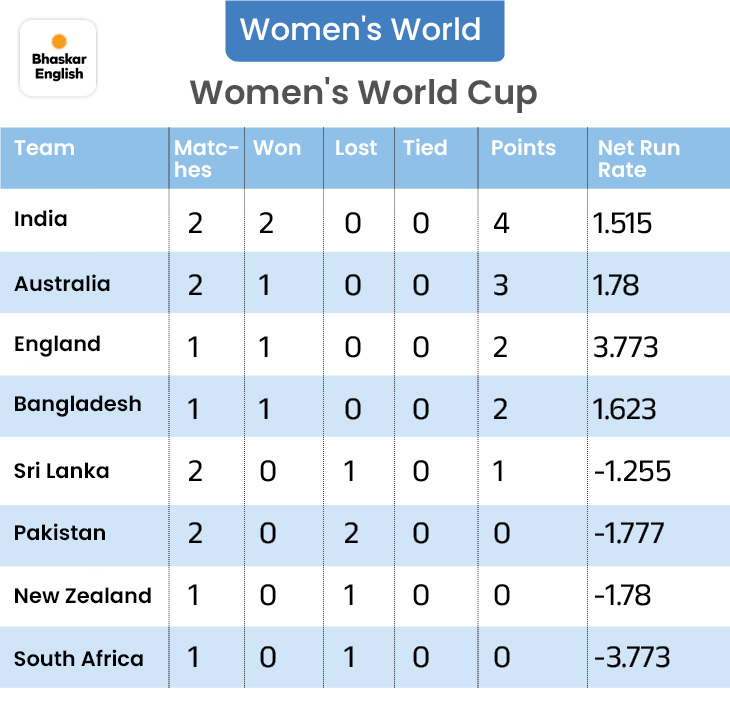Select India's points value 4

(x=501, y=222)
